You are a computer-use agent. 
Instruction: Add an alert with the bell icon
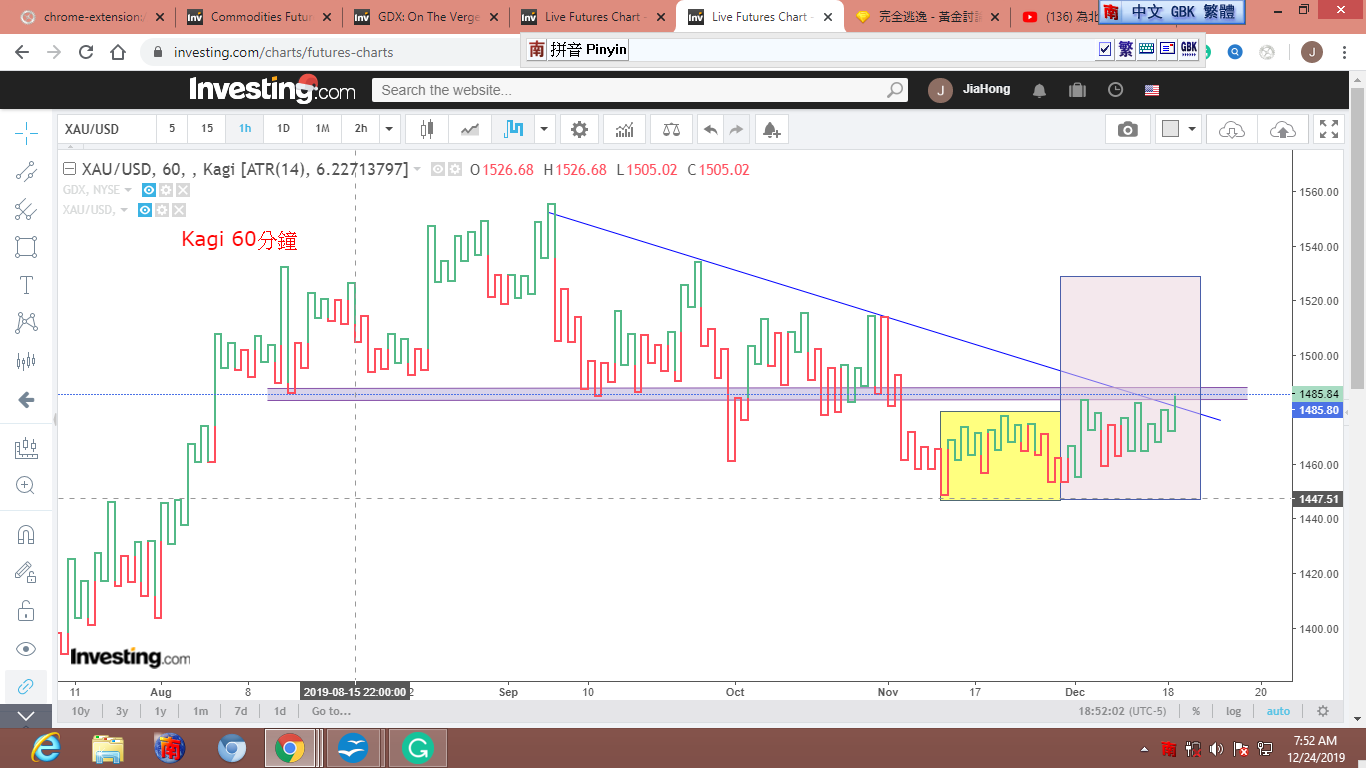point(770,129)
